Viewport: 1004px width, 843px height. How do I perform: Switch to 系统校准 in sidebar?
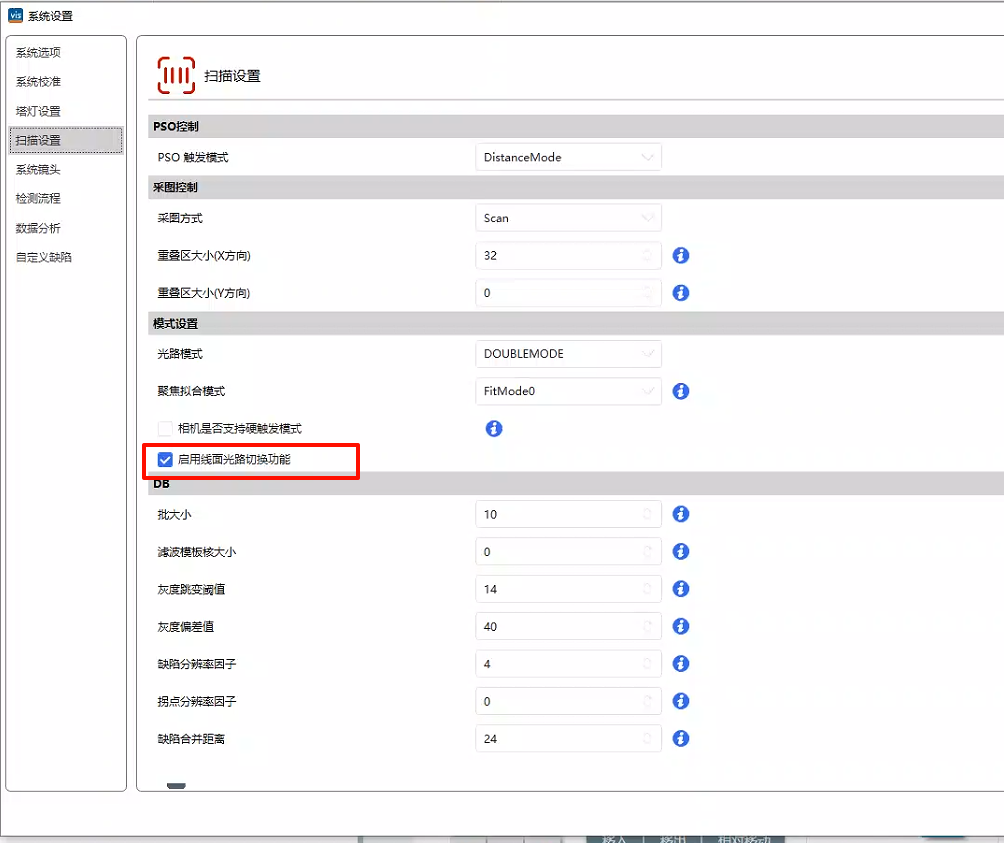pyautogui.click(x=39, y=82)
